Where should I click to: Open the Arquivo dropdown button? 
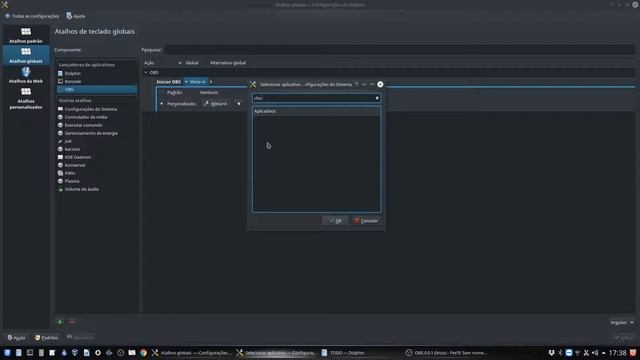pyautogui.click(x=622, y=322)
